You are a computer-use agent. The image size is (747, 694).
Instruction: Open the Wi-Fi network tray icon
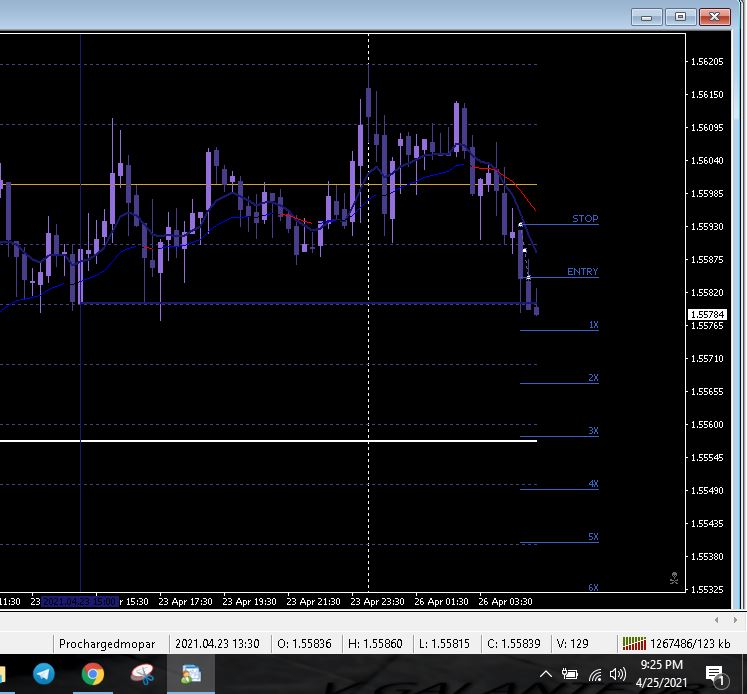(x=595, y=674)
